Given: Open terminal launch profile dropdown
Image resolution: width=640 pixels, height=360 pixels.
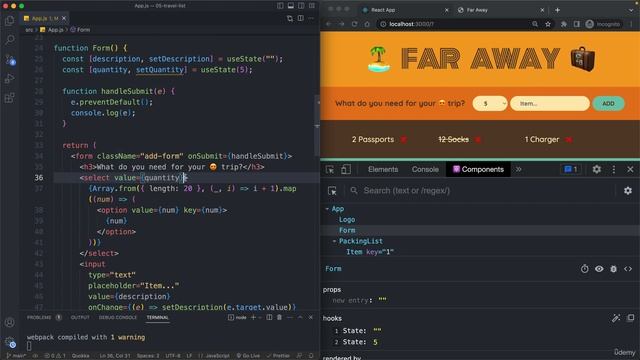Looking at the screenshot, I should point(260,317).
